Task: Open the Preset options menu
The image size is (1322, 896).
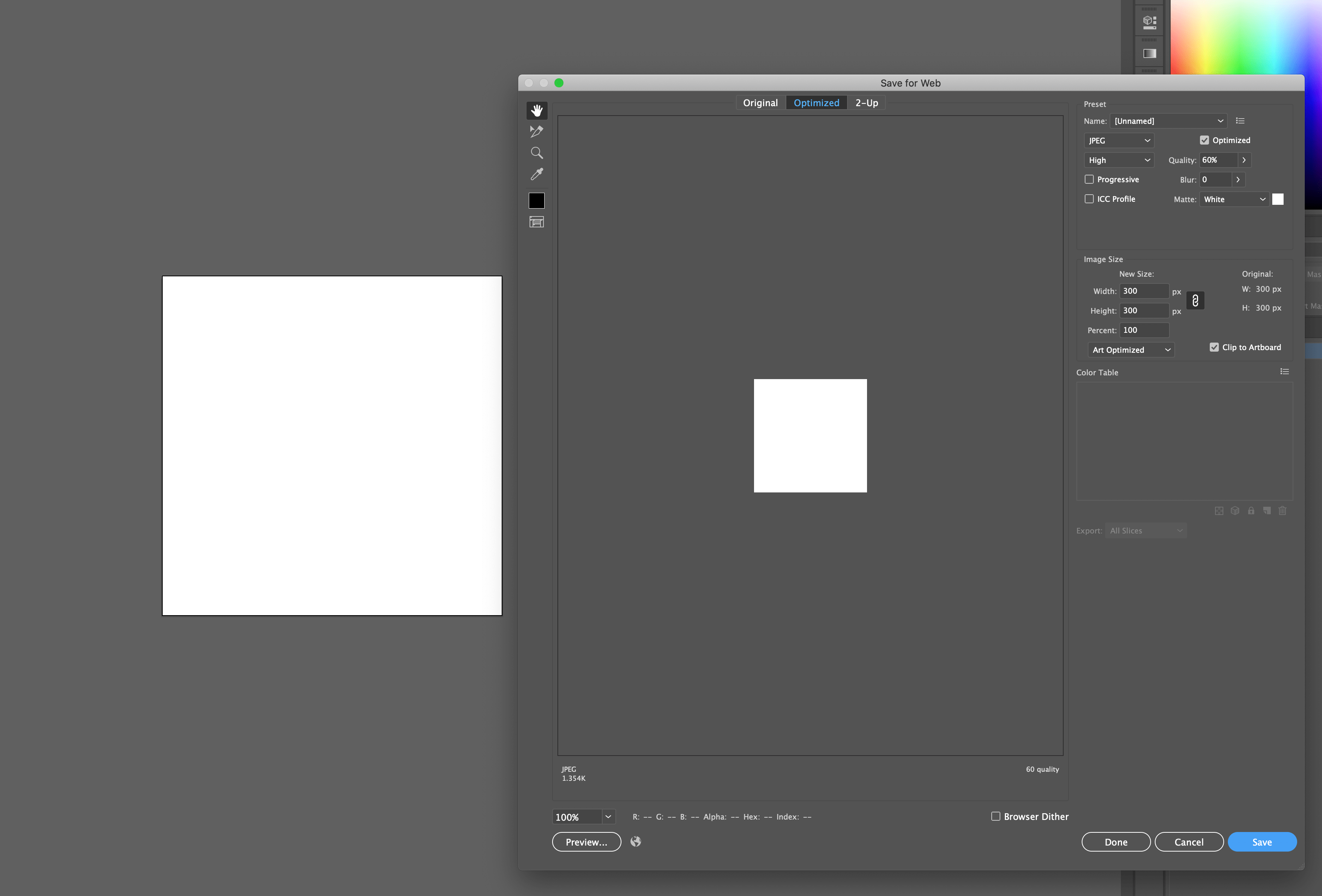Action: pyautogui.click(x=1240, y=120)
